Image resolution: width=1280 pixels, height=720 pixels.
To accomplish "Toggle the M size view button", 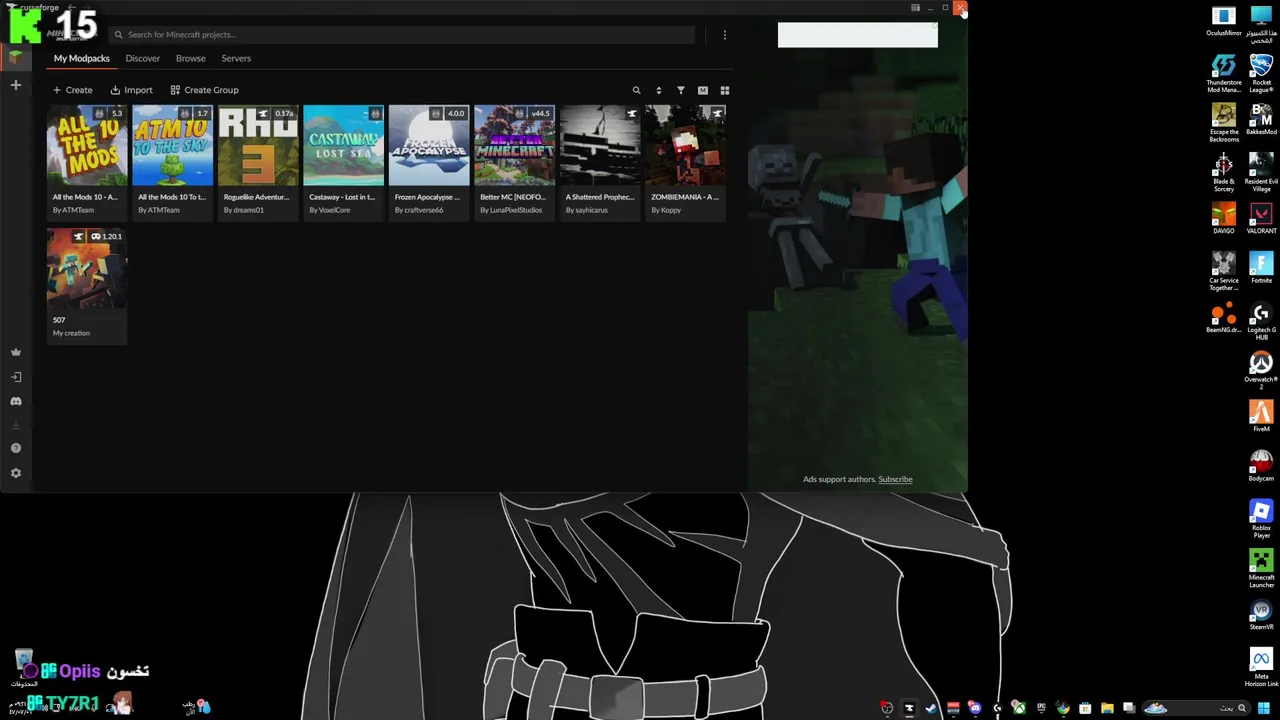I will click(x=703, y=90).
